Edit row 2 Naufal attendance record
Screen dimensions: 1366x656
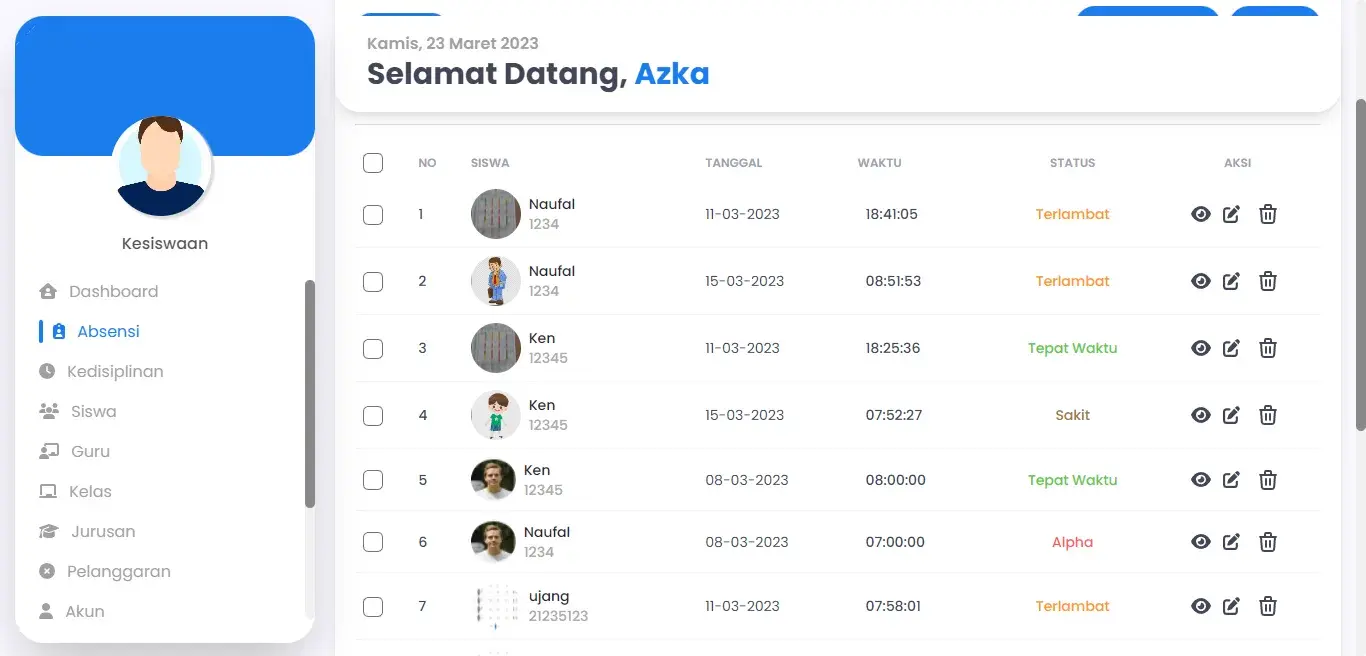pyautogui.click(x=1231, y=281)
